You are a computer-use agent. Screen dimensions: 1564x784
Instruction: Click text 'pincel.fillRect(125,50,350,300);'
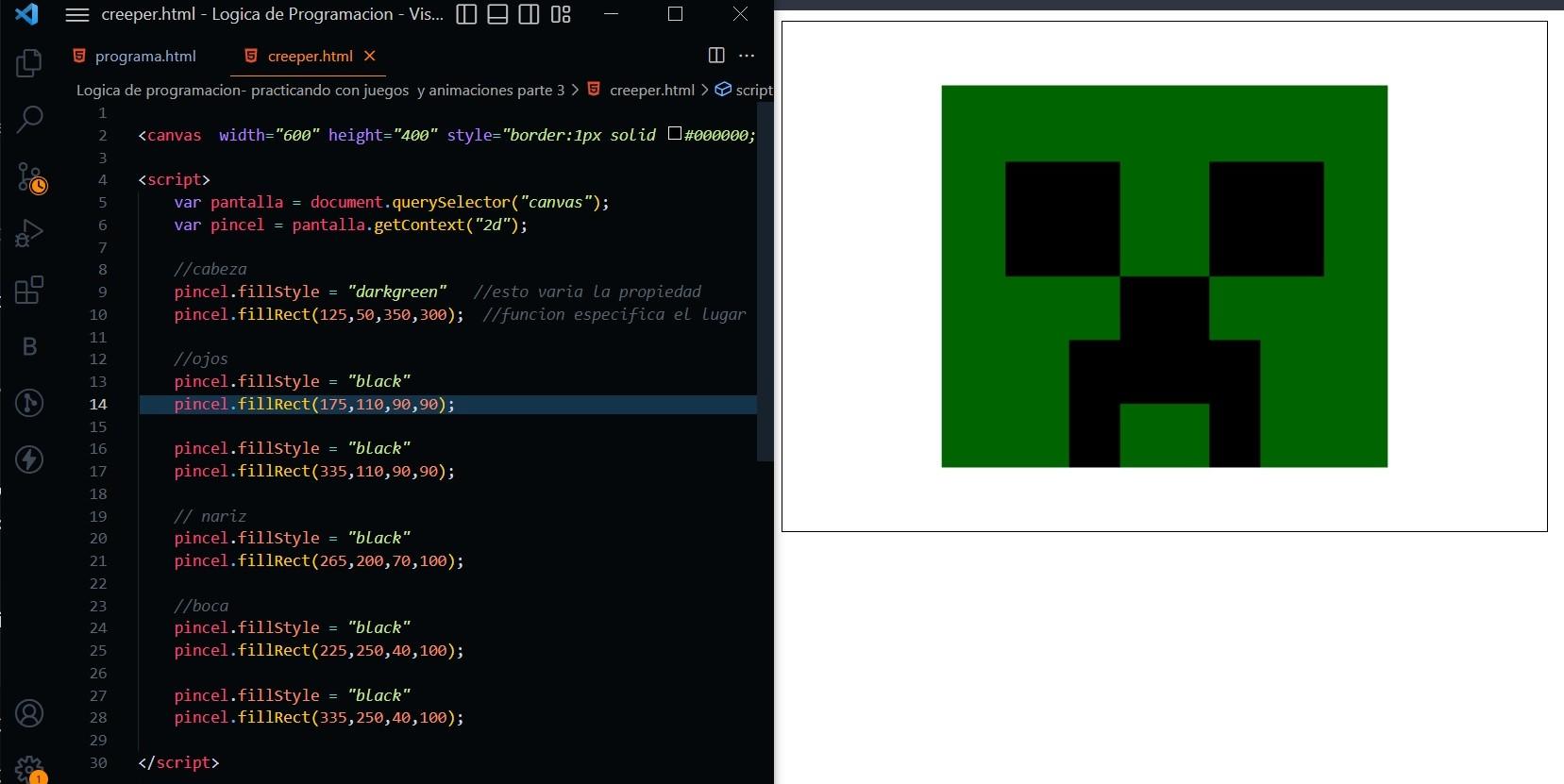319,314
